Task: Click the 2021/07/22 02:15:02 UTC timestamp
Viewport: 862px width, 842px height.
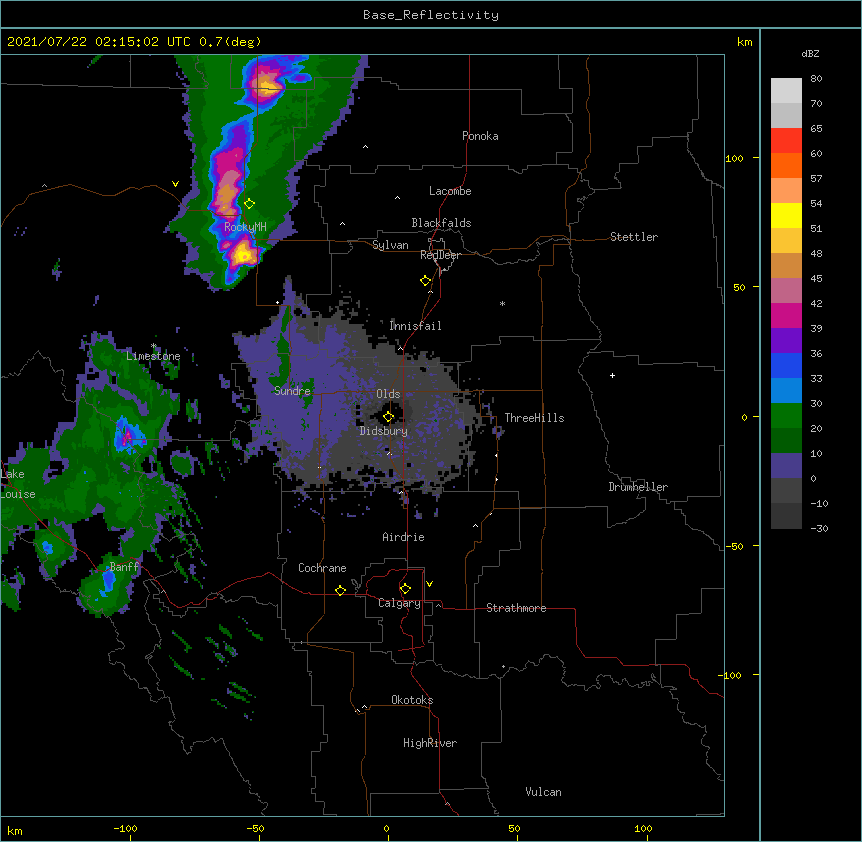Action: tap(98, 42)
